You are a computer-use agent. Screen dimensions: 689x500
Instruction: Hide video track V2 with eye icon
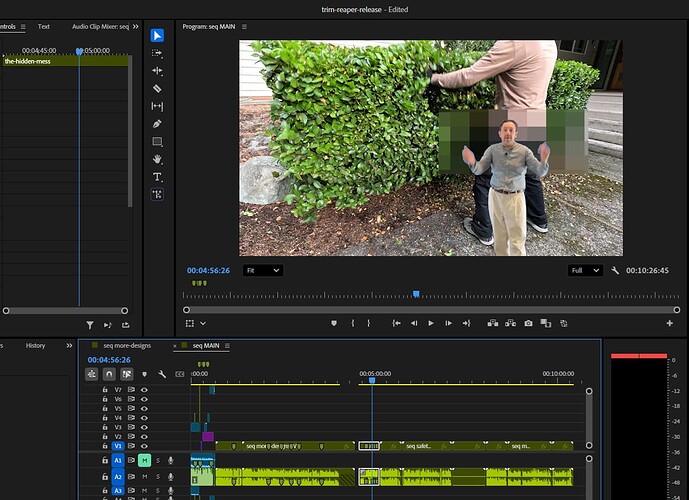(x=144, y=436)
